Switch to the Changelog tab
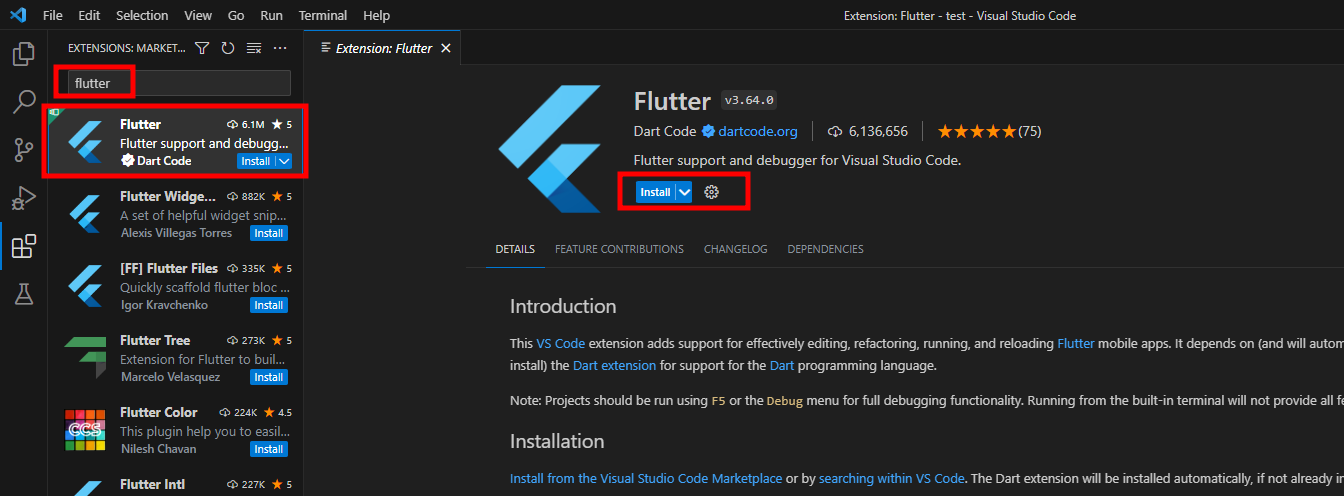 tap(735, 249)
